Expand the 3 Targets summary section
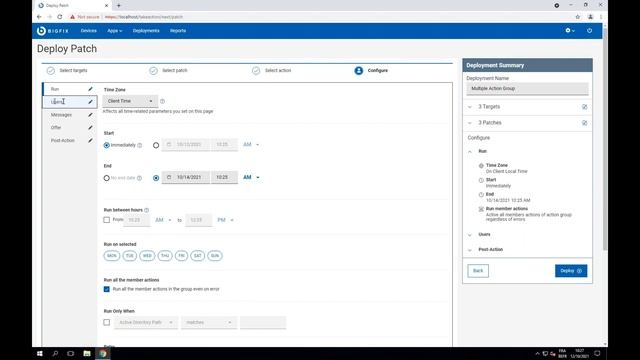The width and height of the screenshot is (640, 360). tap(470, 107)
